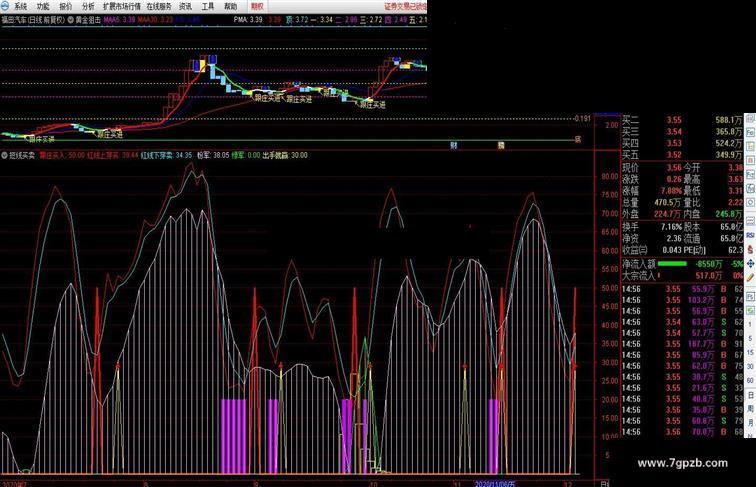Click the yellow marker right of 财
The width and height of the screenshot is (756, 487).
[x=501, y=145]
